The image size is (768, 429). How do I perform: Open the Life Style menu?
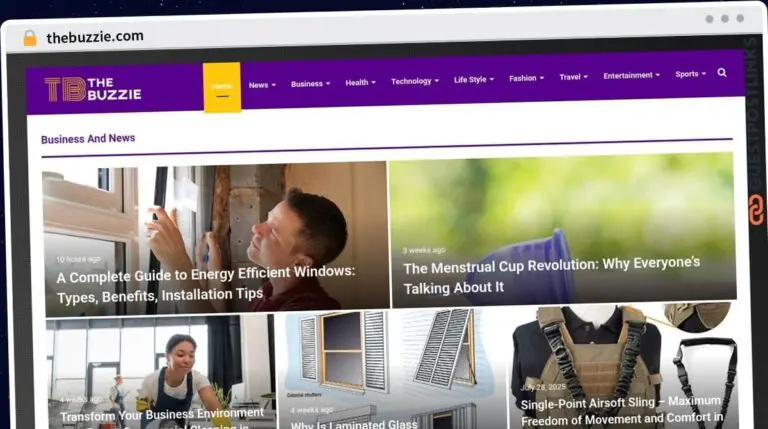[474, 79]
